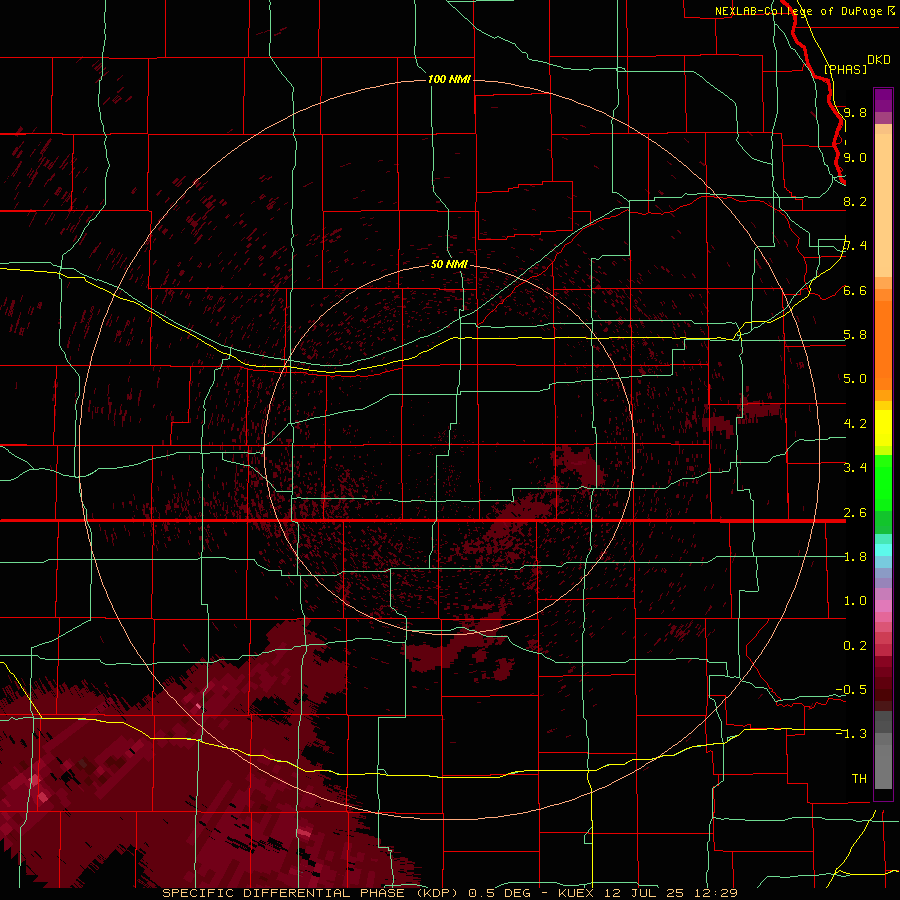Pick the peach segment of the color bar
This screenshot has width=900, height=900.
click(883, 201)
